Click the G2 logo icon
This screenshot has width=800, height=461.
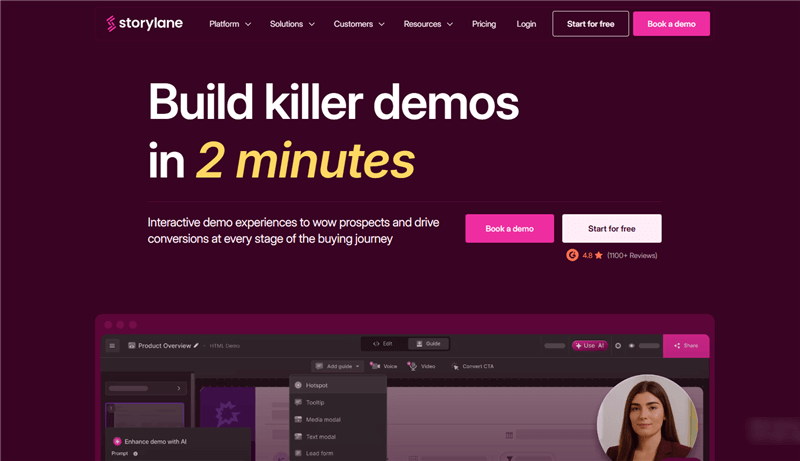(572, 255)
